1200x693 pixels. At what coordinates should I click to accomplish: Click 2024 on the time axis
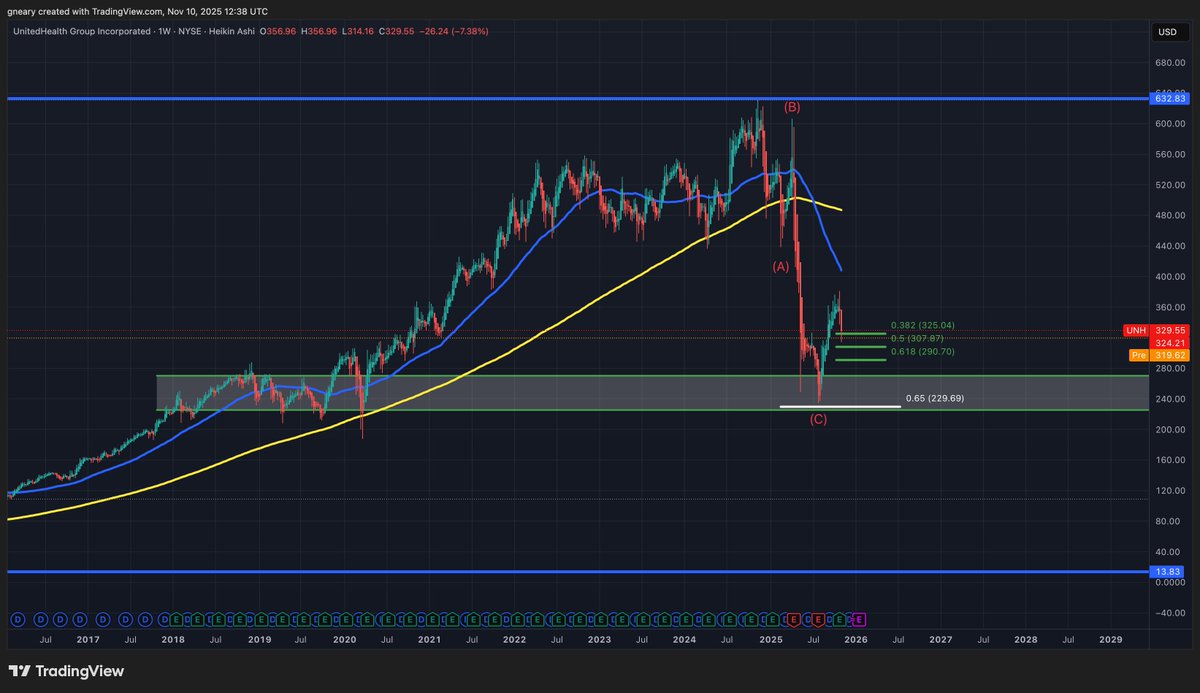coord(685,638)
